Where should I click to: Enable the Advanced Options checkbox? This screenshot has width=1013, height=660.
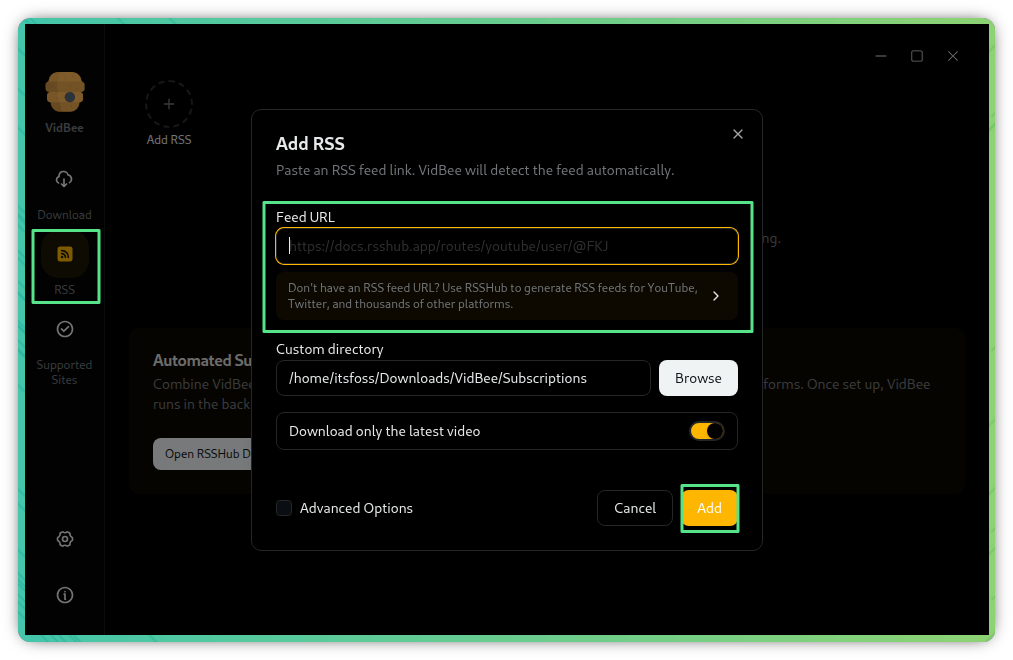point(284,508)
